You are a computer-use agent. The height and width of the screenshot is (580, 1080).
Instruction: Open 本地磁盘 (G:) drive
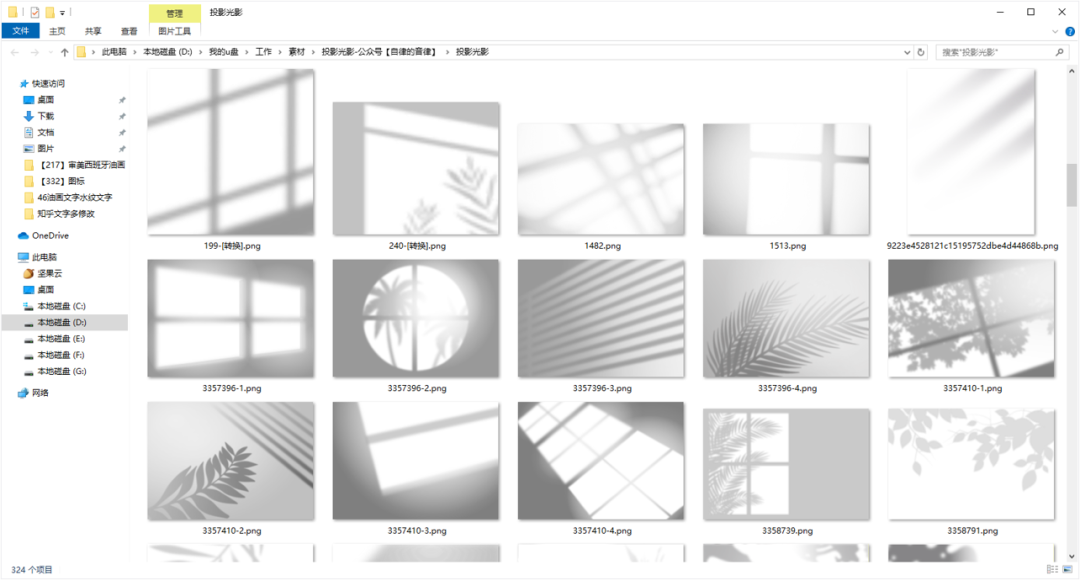pos(61,371)
